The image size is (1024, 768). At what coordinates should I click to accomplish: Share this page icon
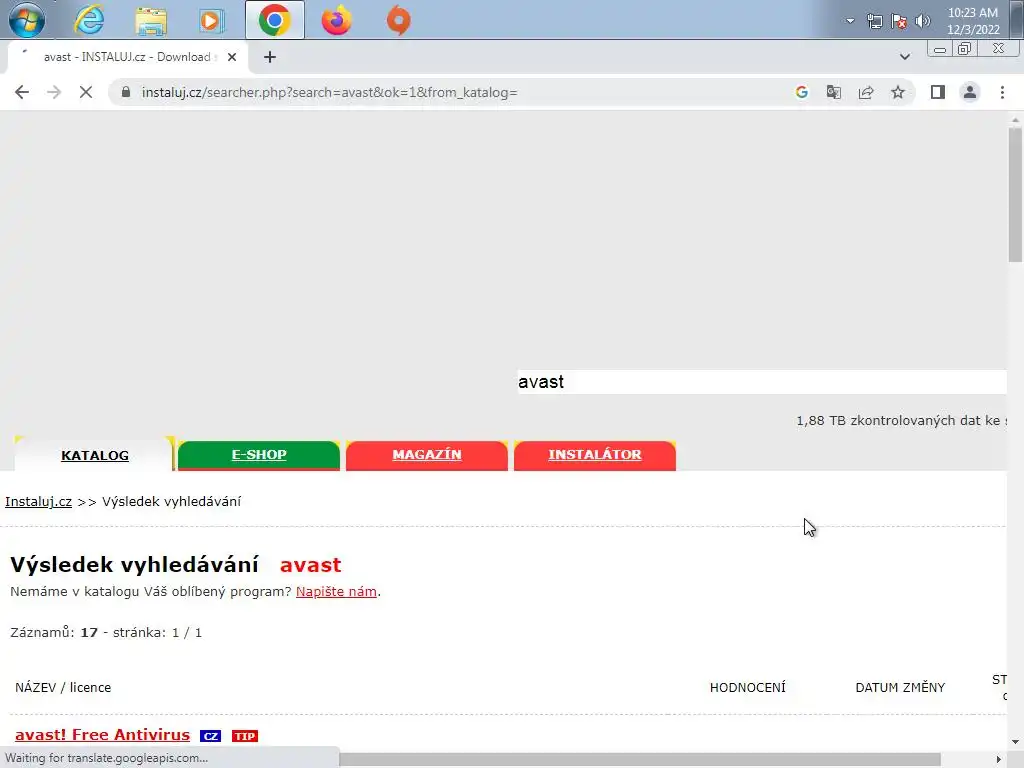pyautogui.click(x=866, y=92)
